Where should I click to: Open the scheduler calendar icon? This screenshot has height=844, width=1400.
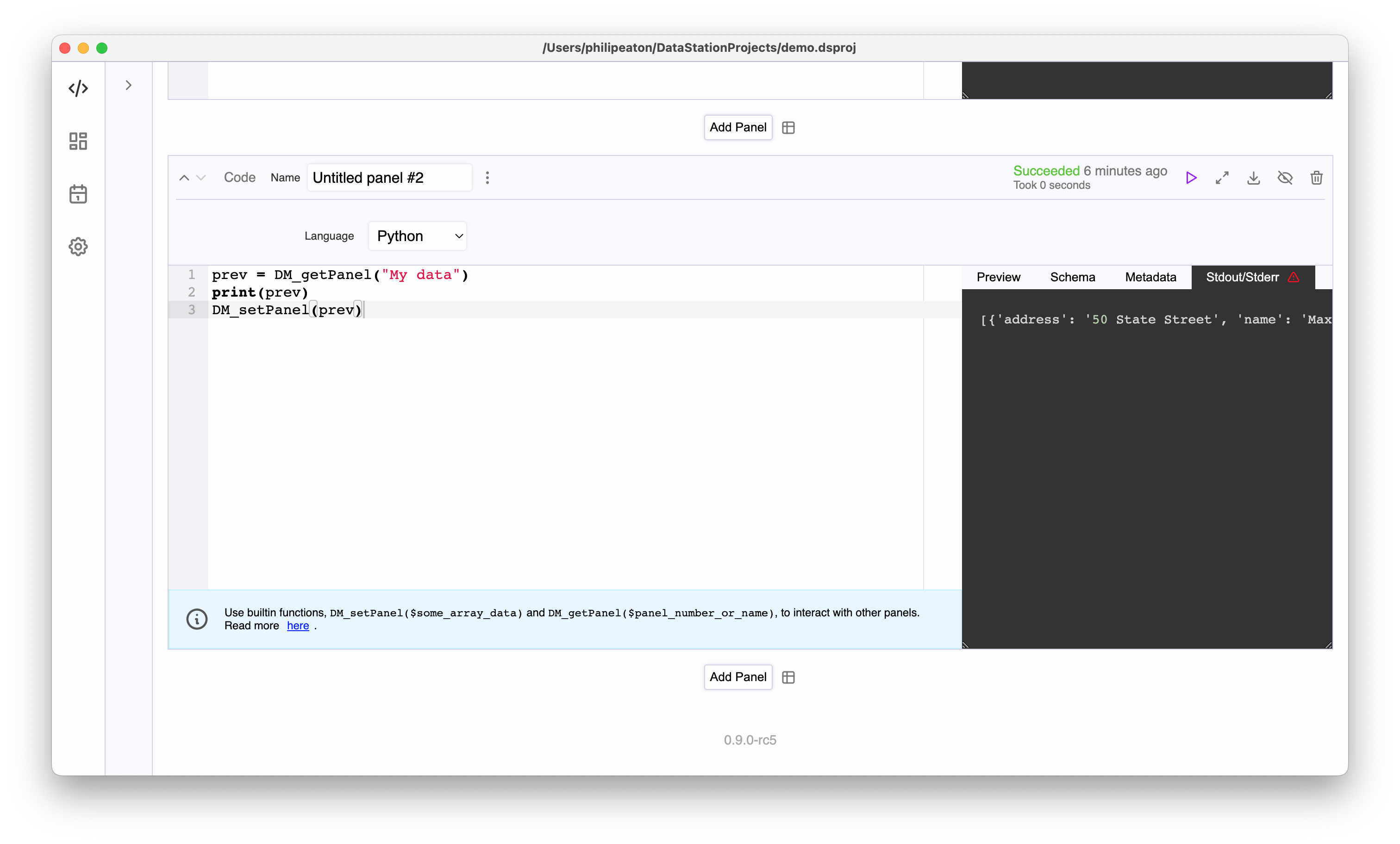(78, 194)
